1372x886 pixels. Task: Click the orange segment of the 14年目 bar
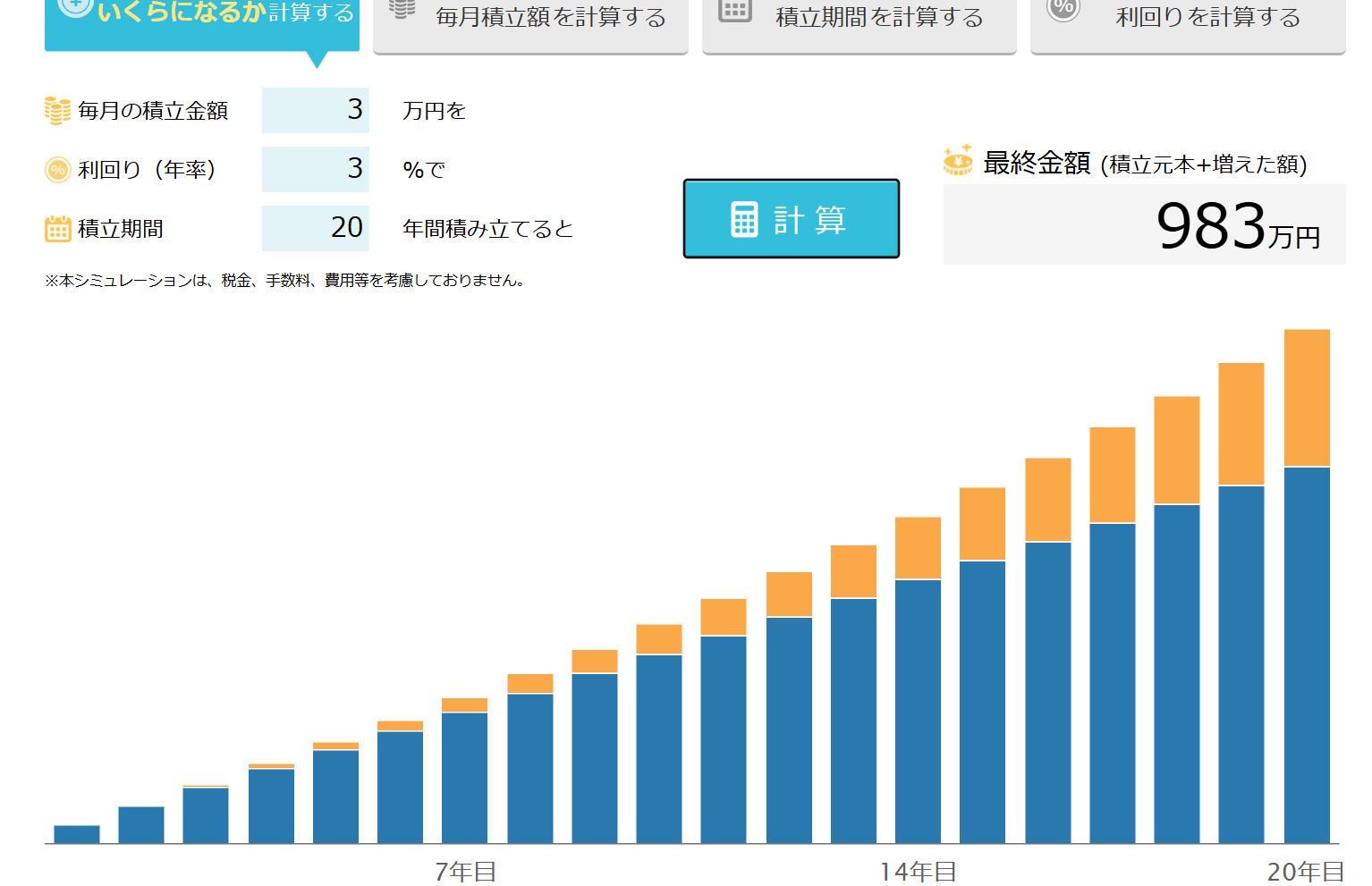(x=918, y=548)
